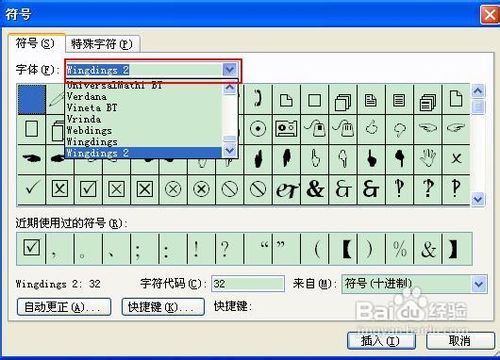The image size is (500, 360).
Task: Select the tall portrait rectangle symbol
Action: click(31, 129)
